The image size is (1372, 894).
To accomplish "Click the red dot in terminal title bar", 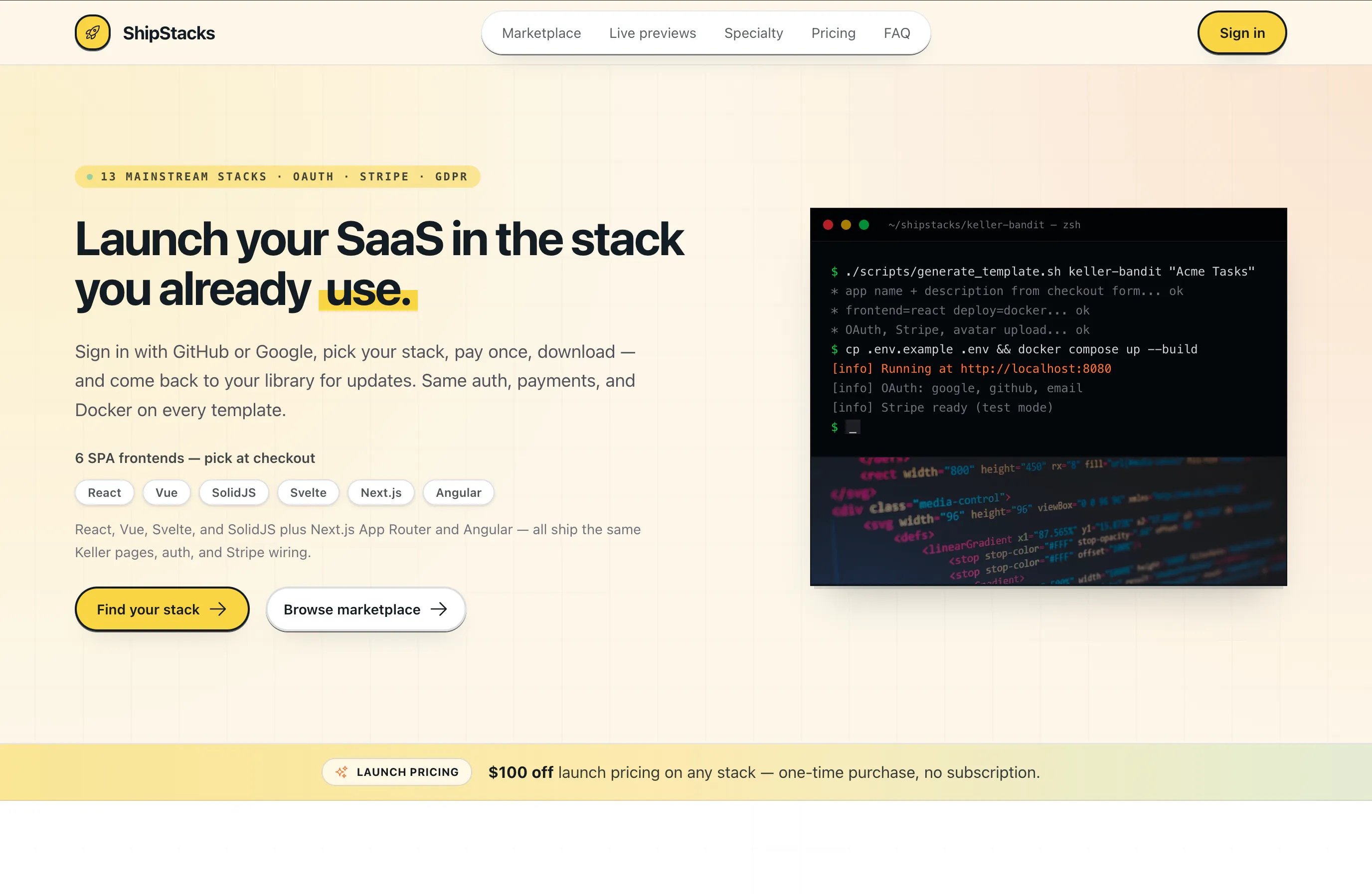I will [828, 225].
